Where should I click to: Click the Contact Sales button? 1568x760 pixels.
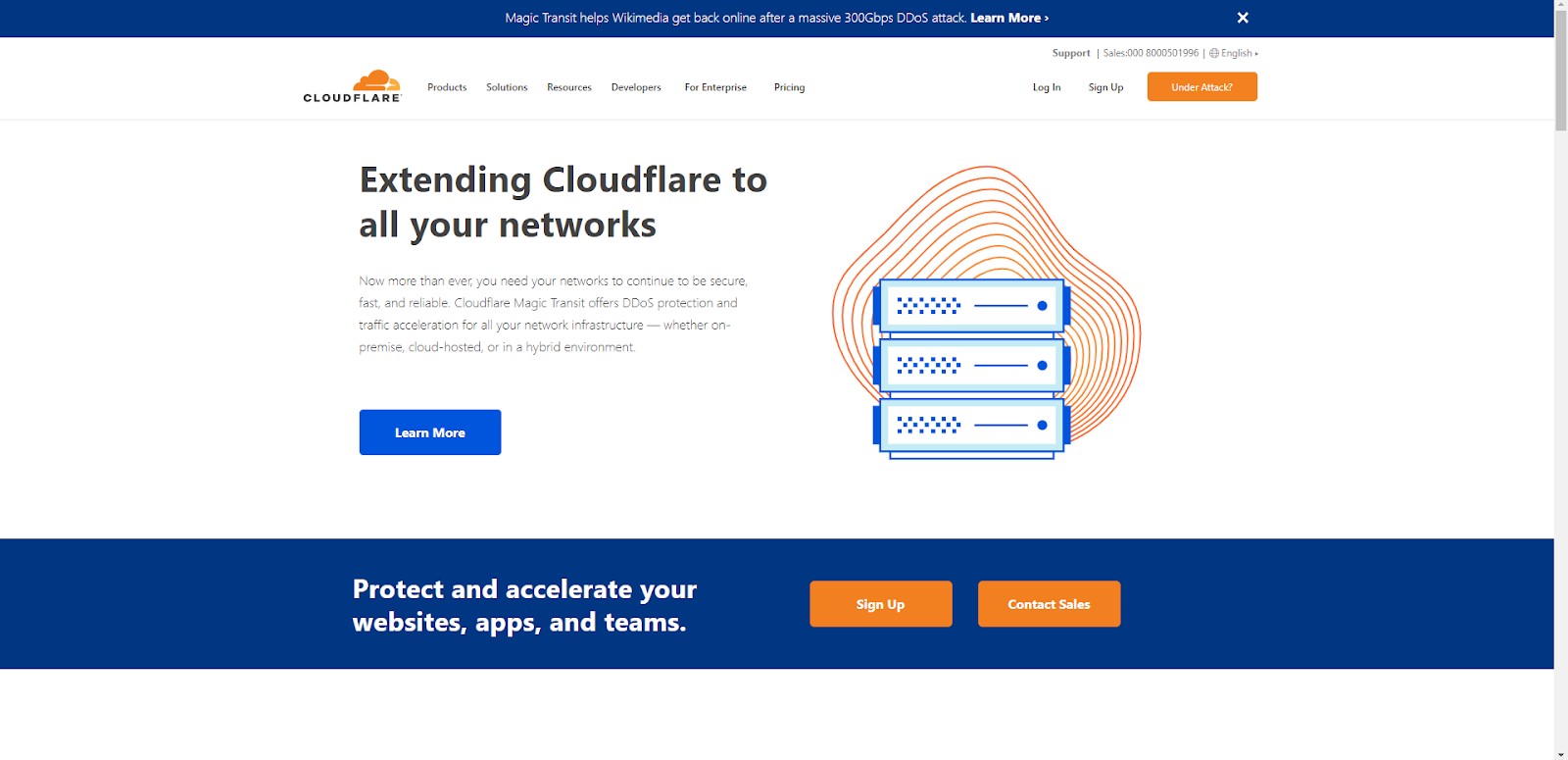coord(1049,604)
